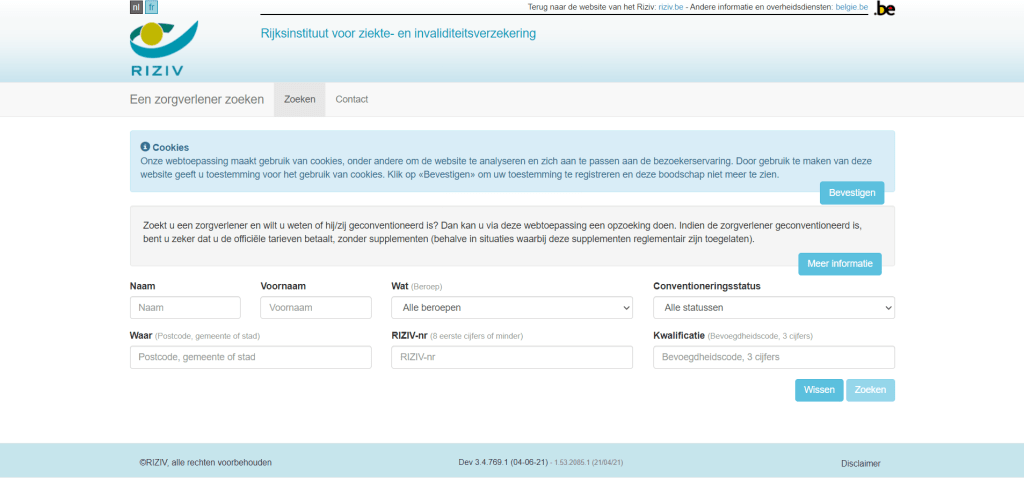Viewport: 1024px width, 481px height.
Task: Click the cookies info icon
Action: (x=145, y=147)
